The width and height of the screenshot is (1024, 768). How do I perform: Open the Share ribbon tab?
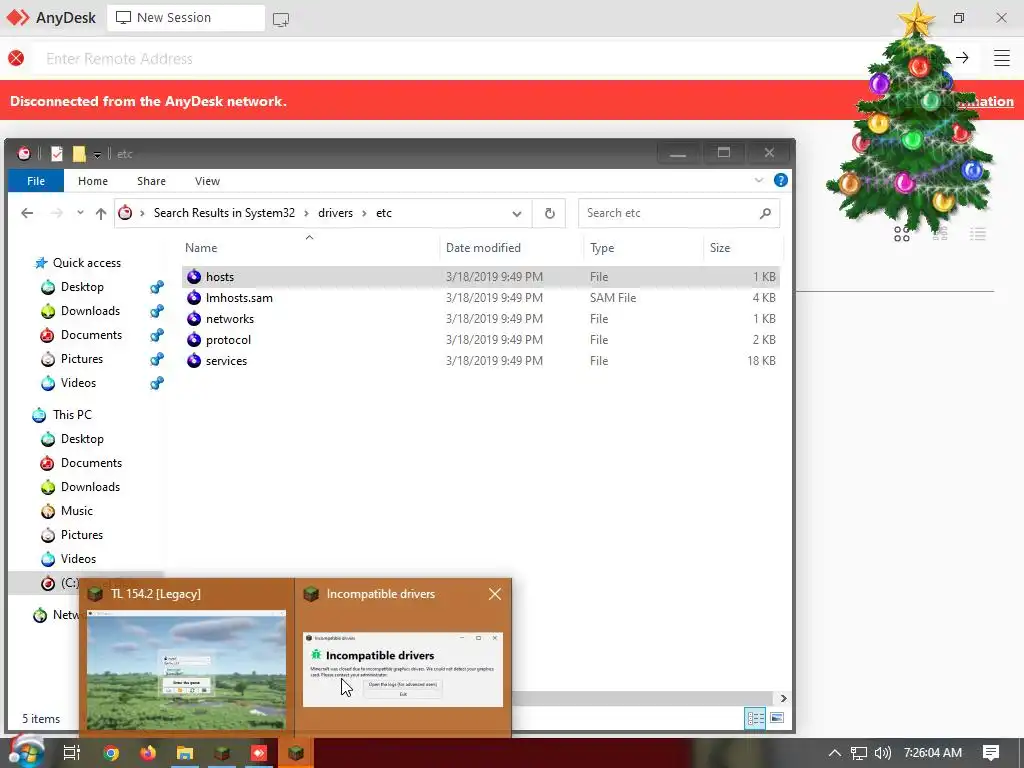pos(151,181)
